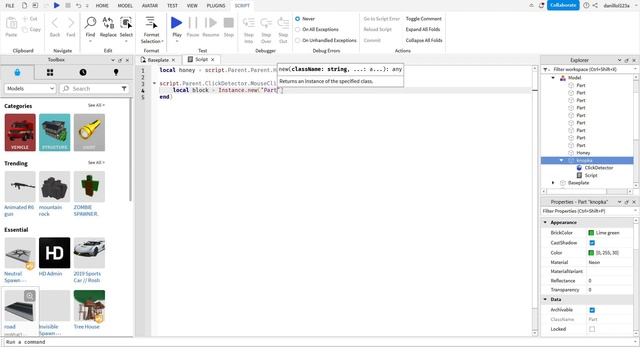Switch to the MODEL ribbon tab
This screenshot has width=640, height=360.
click(125, 6)
